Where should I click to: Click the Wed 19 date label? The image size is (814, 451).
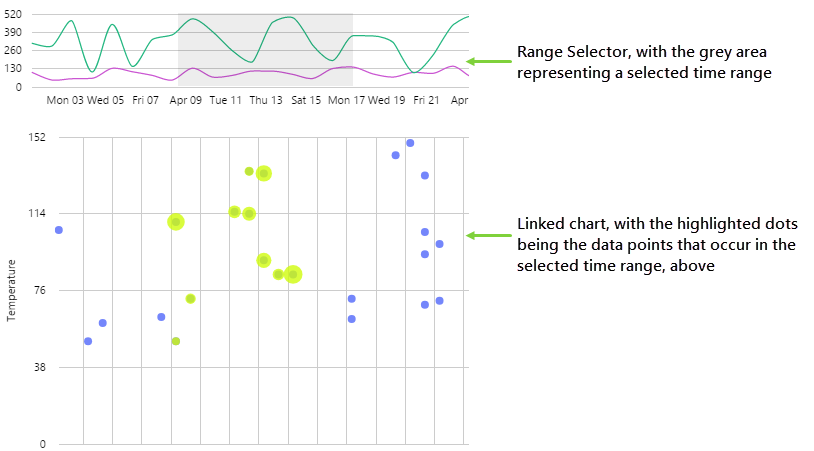tap(386, 100)
